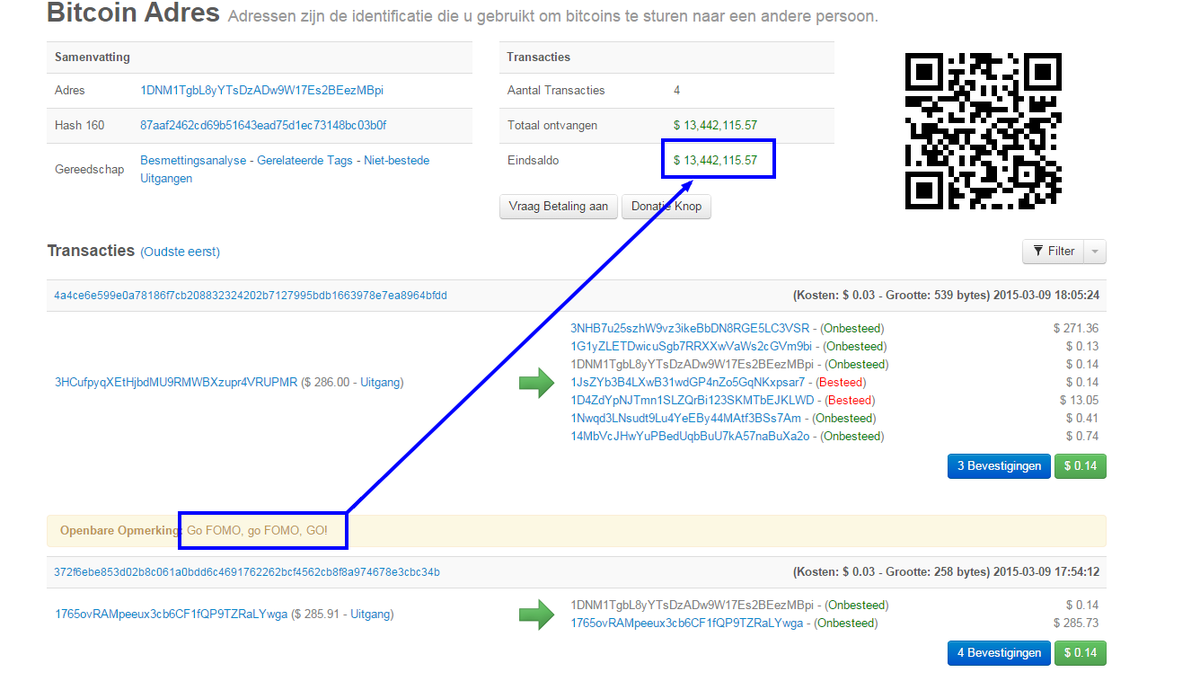Click the Openbare Opmerking label
The height and width of the screenshot is (681, 1200).
tap(120, 530)
